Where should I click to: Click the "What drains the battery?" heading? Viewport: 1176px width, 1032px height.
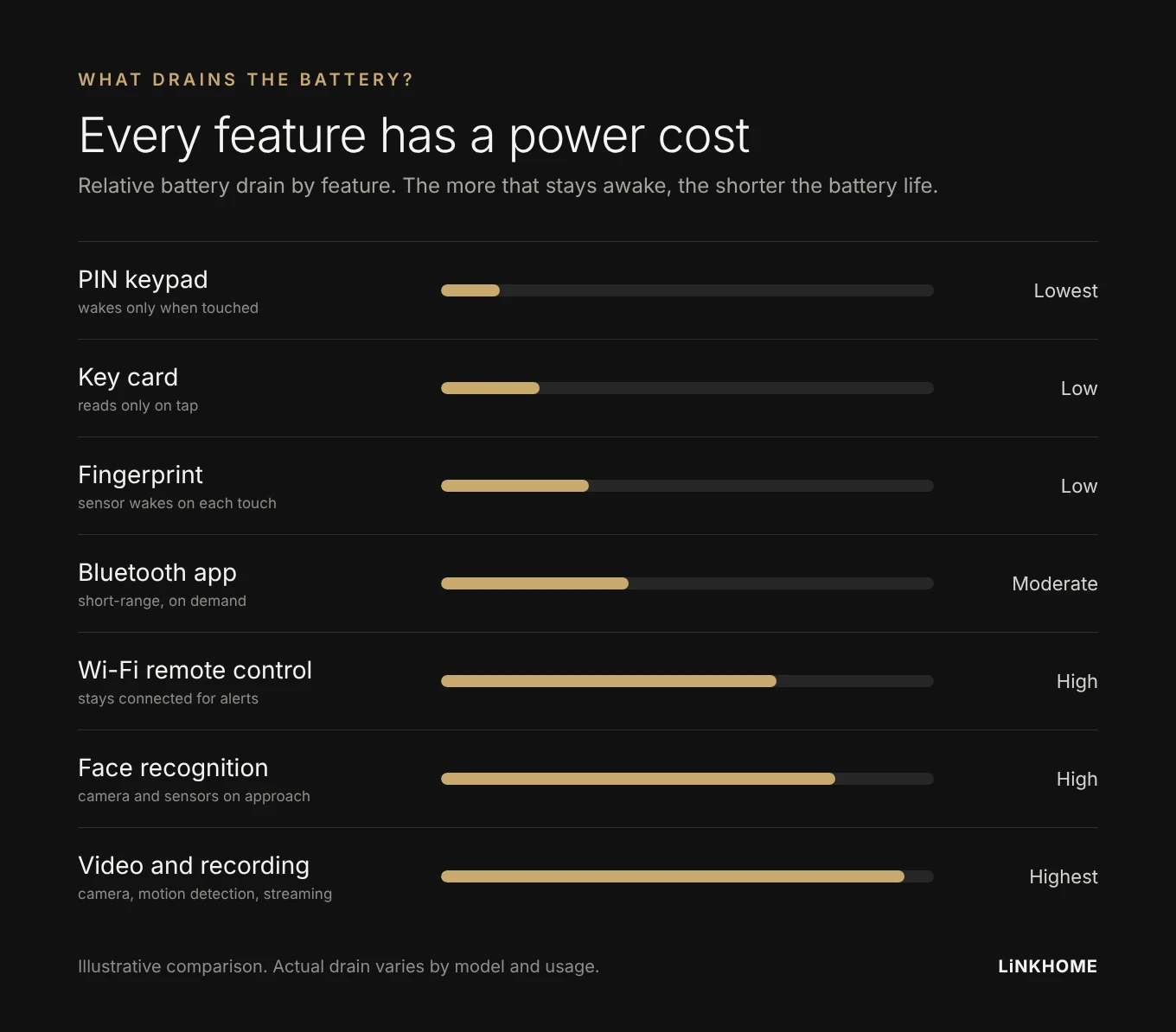tap(246, 80)
